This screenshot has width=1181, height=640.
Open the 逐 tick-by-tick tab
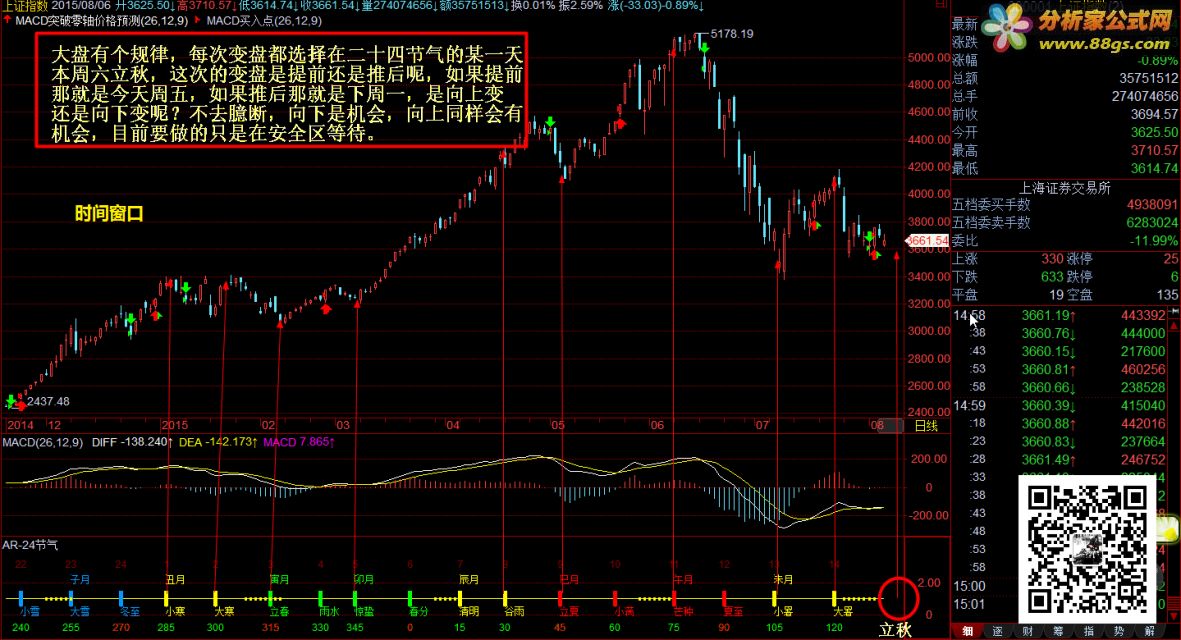[x=997, y=631]
